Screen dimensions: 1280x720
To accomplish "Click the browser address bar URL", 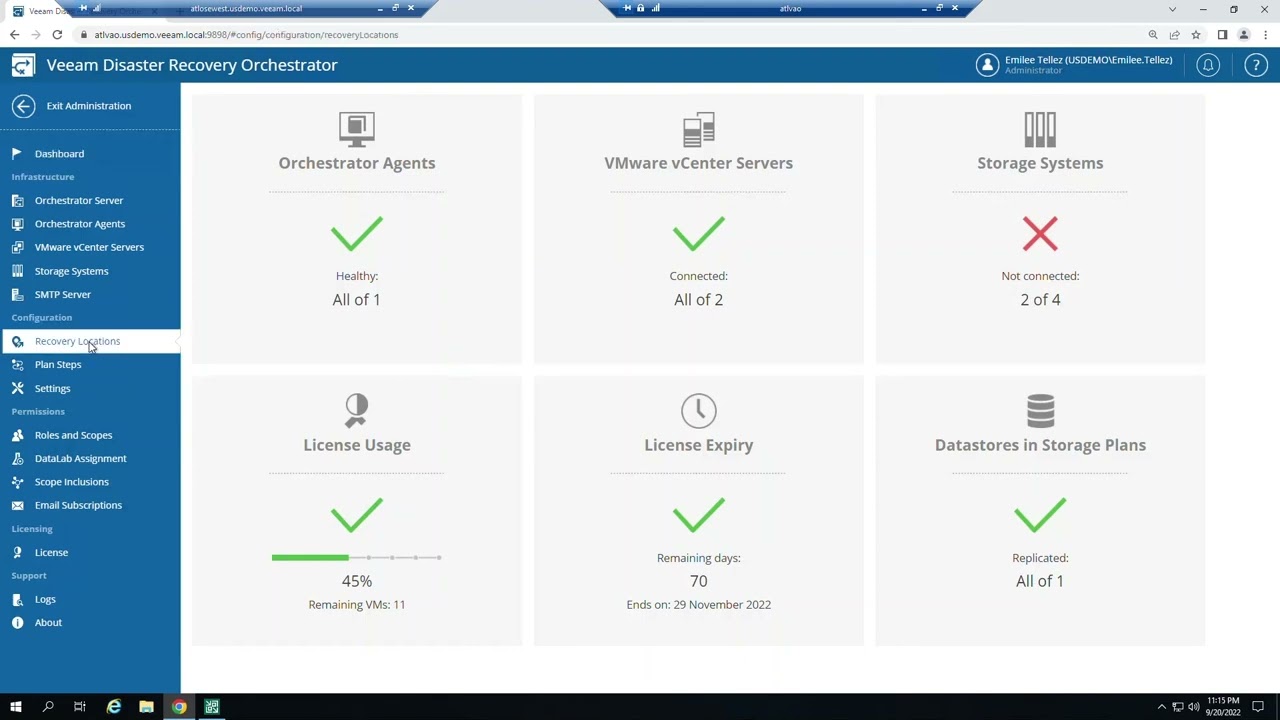I will [246, 35].
